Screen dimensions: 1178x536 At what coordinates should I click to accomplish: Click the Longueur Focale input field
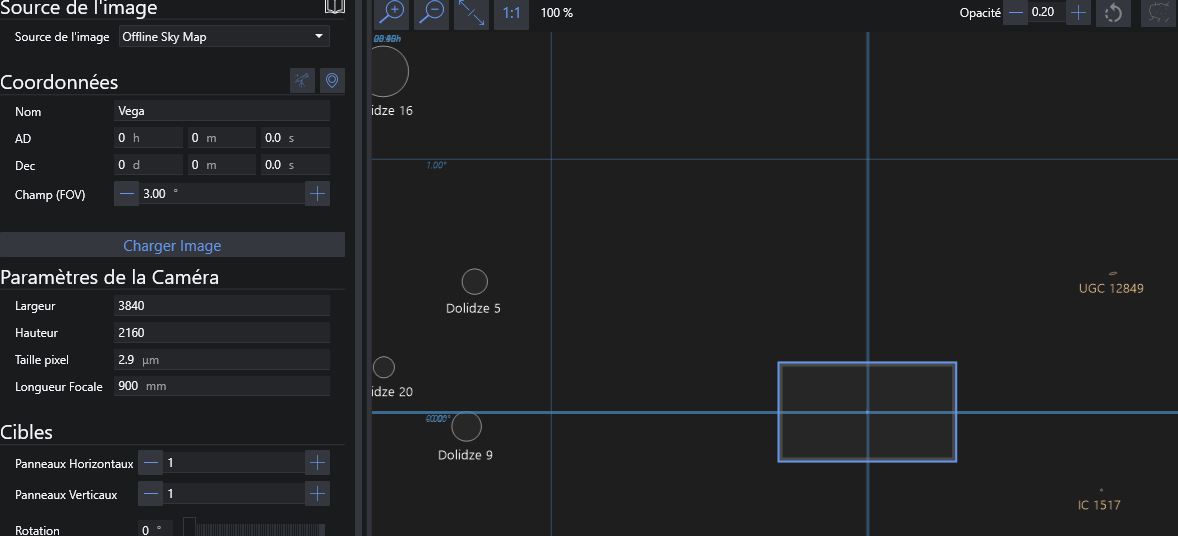222,386
